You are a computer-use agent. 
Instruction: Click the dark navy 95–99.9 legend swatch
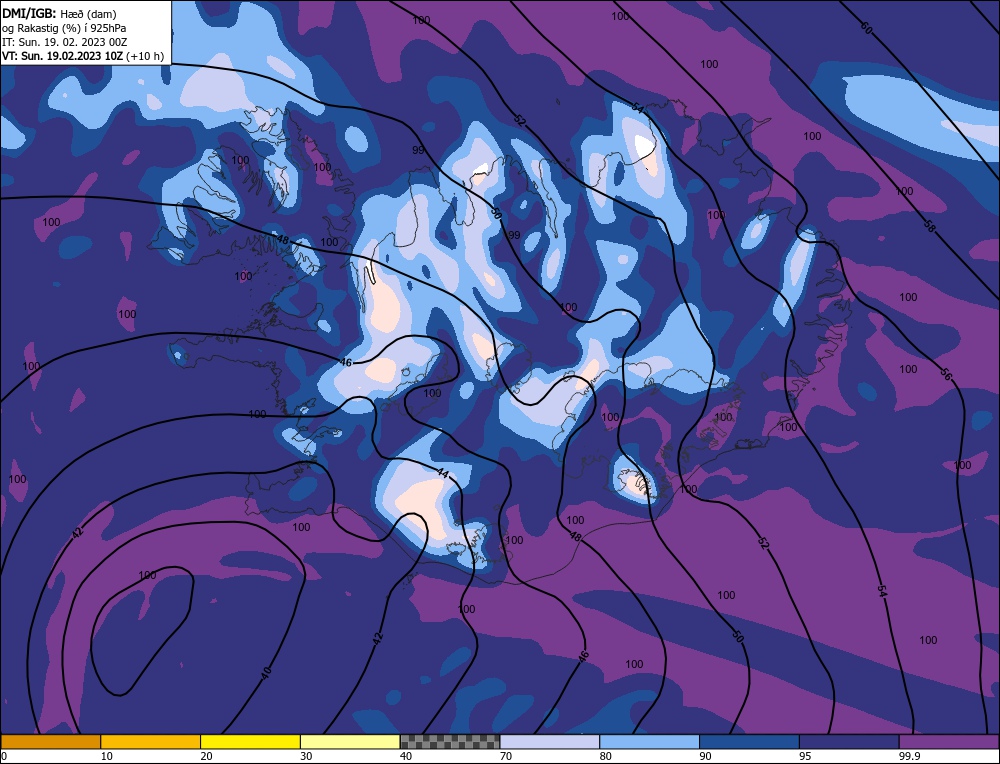[849, 741]
